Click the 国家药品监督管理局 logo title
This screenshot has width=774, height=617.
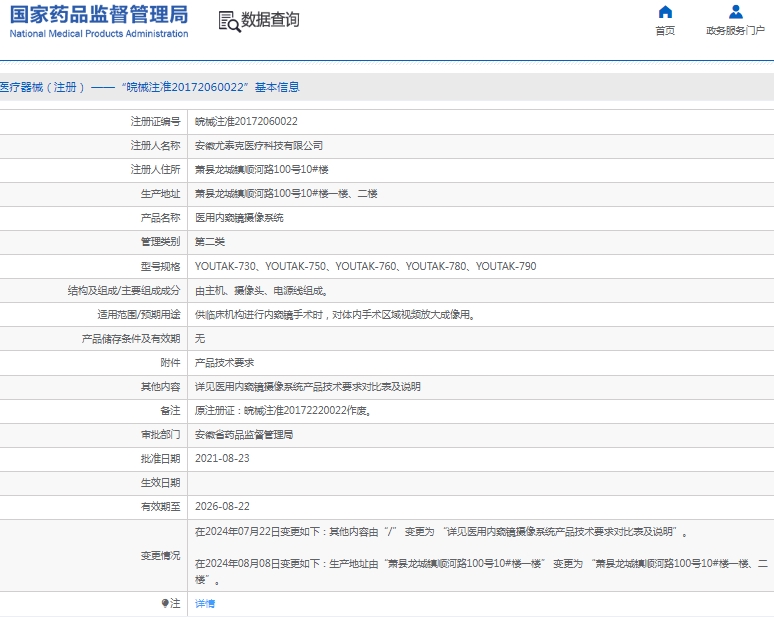(x=98, y=14)
